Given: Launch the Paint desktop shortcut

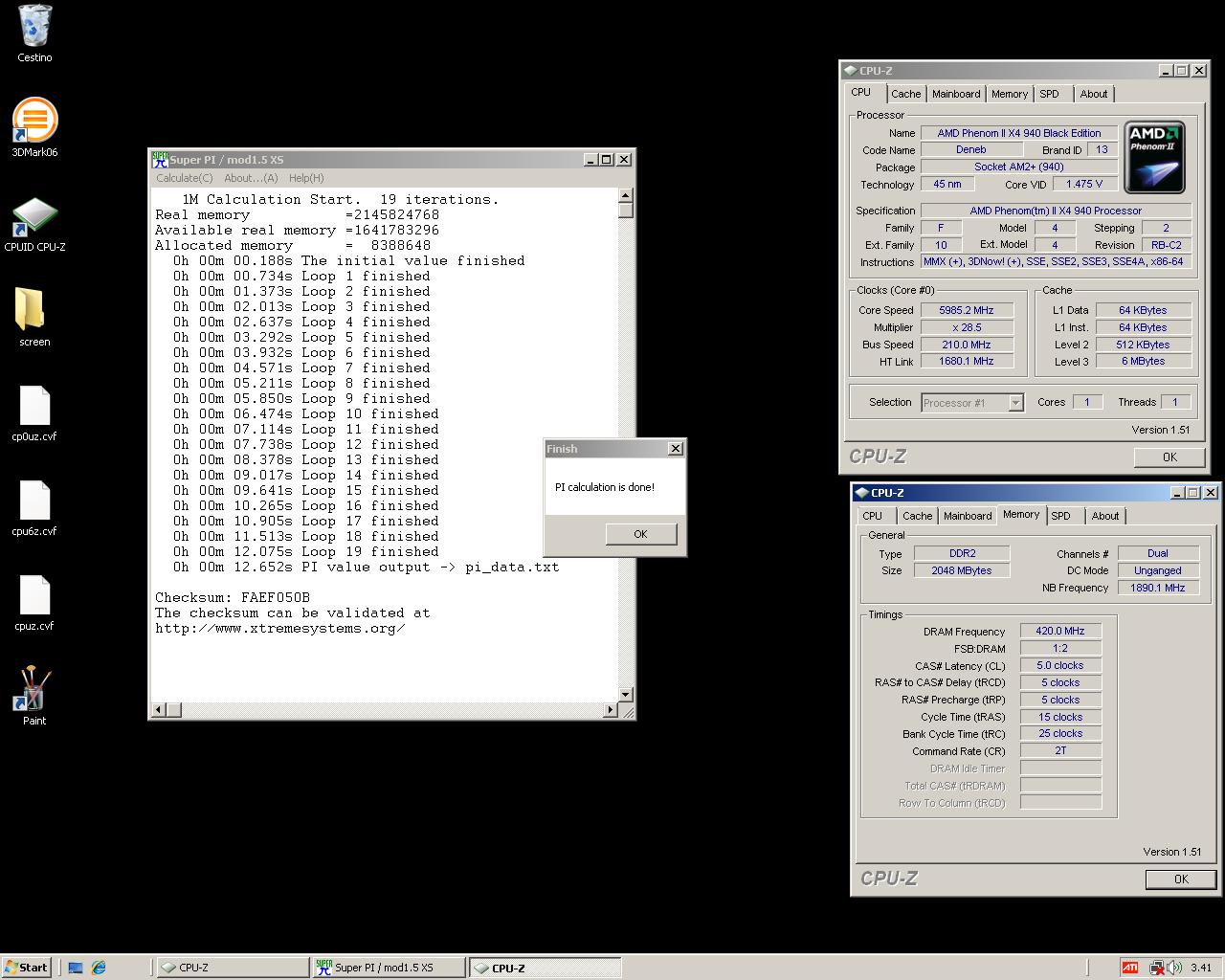Looking at the screenshot, I should point(34,697).
